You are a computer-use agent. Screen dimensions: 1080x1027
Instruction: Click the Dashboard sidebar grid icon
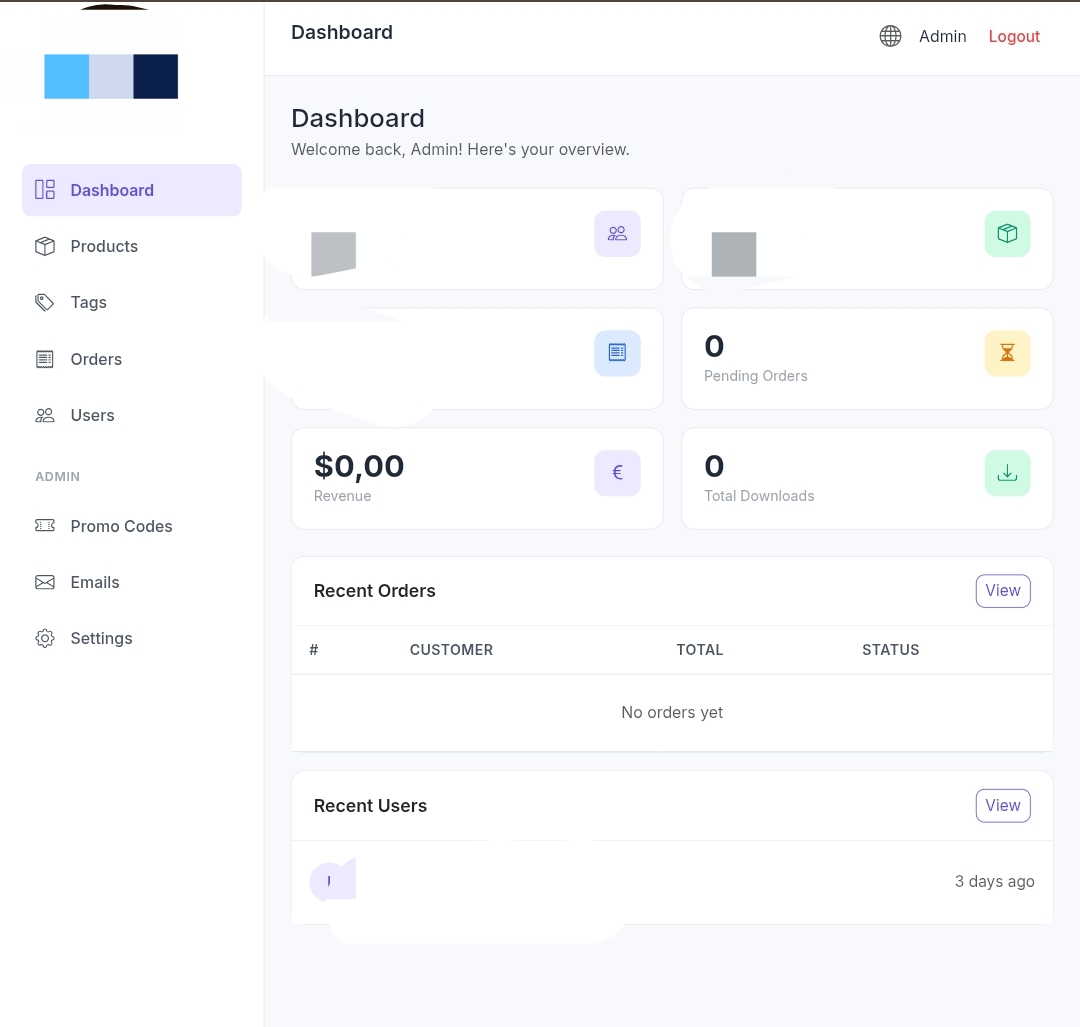(x=45, y=190)
